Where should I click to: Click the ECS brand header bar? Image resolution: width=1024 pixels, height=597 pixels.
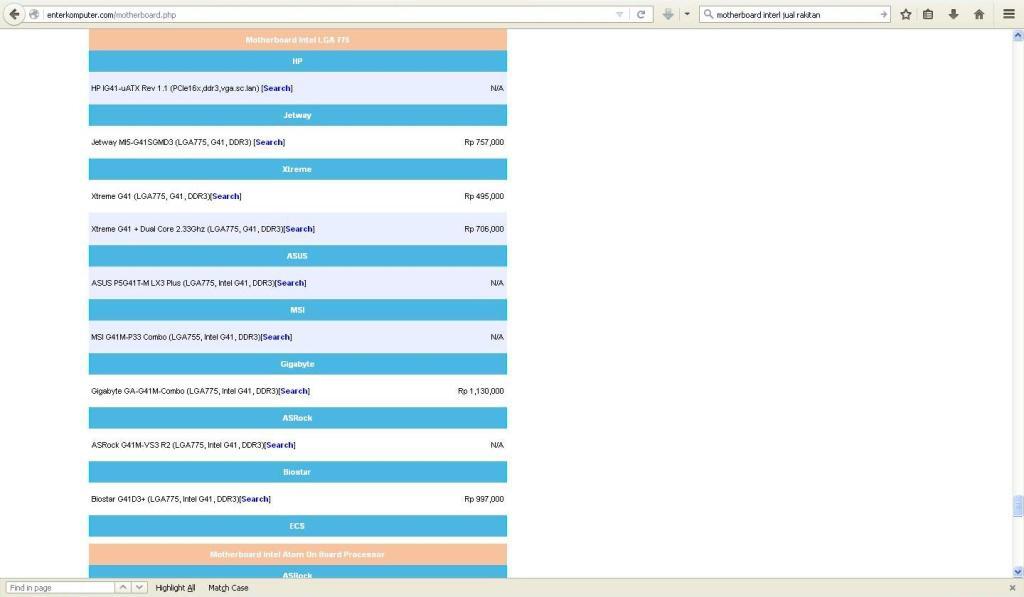click(x=298, y=526)
